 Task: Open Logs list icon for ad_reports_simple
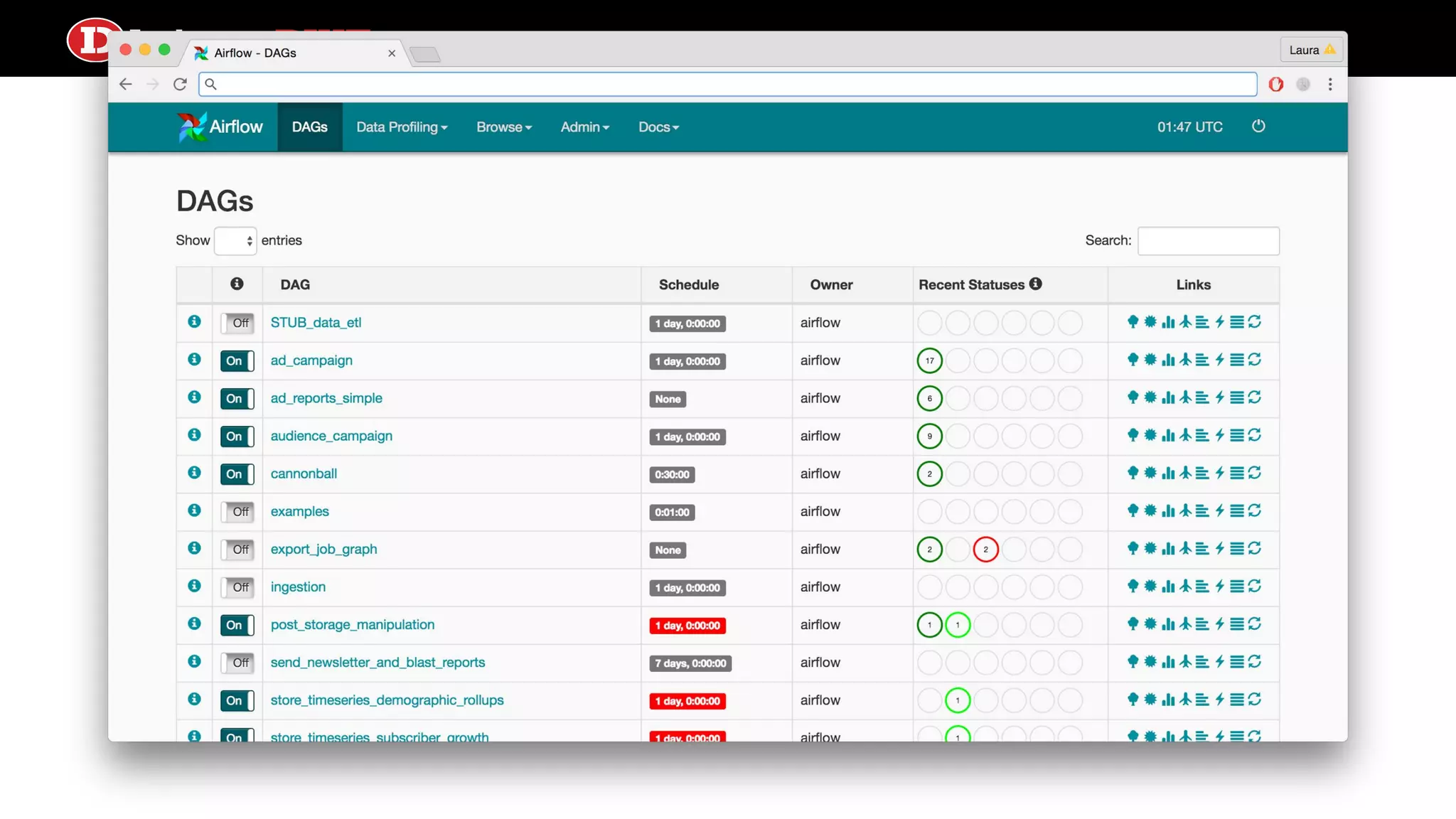tap(1237, 397)
